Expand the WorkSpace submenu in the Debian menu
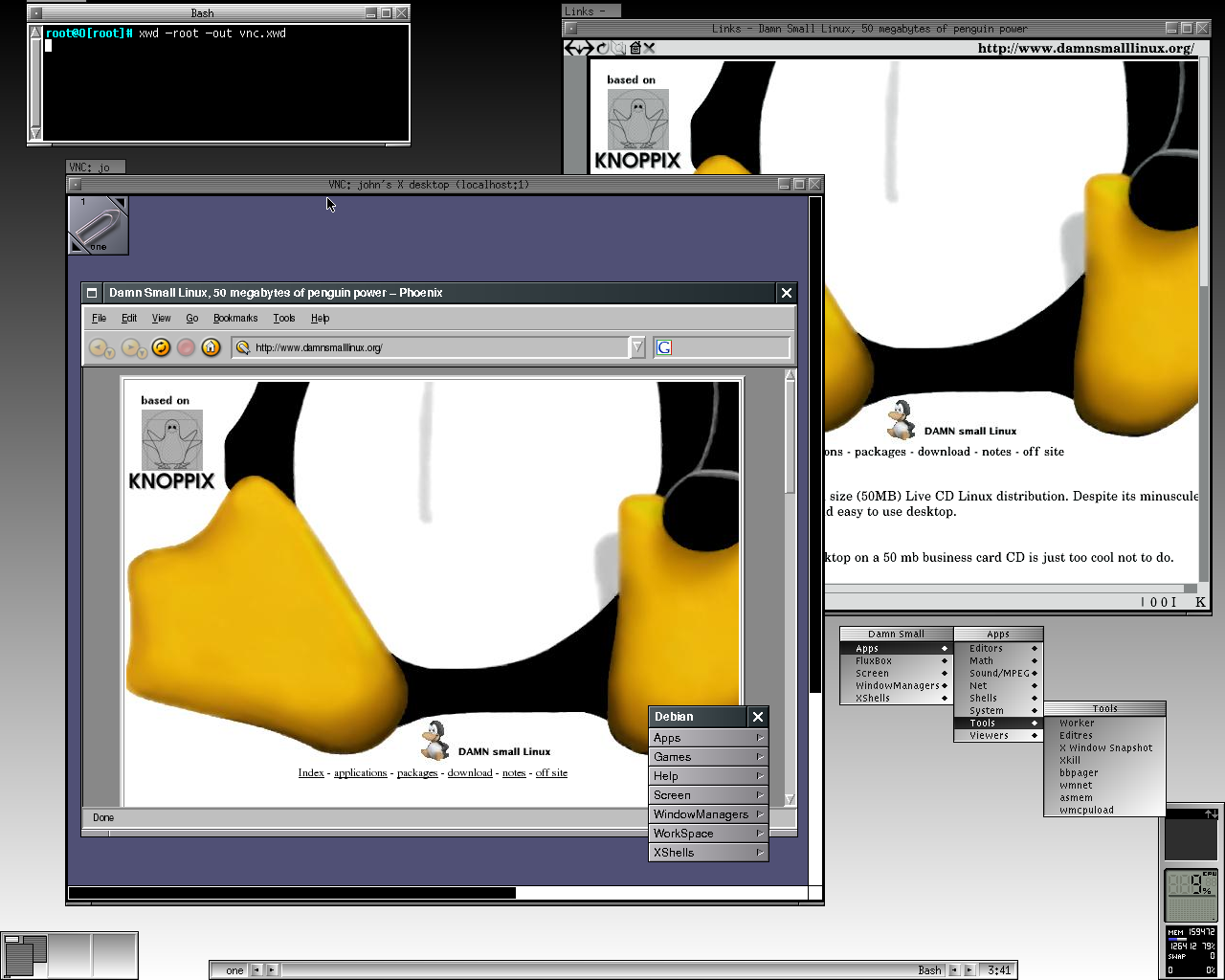Screen dimensions: 1225x980 708,834
